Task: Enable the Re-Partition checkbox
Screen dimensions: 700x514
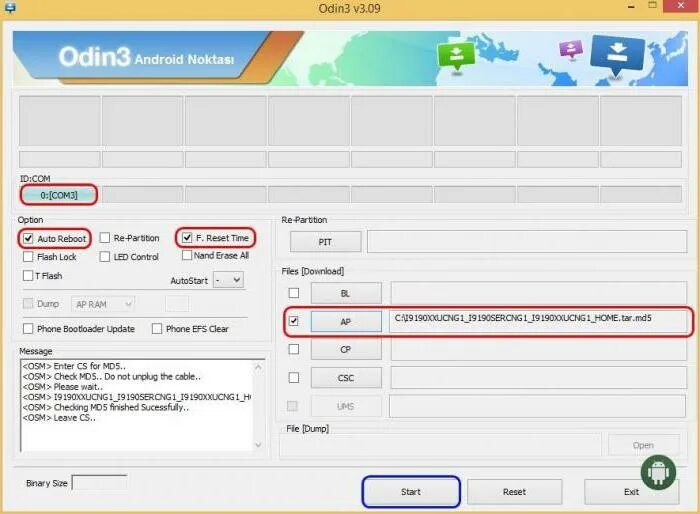Action: (x=104, y=238)
